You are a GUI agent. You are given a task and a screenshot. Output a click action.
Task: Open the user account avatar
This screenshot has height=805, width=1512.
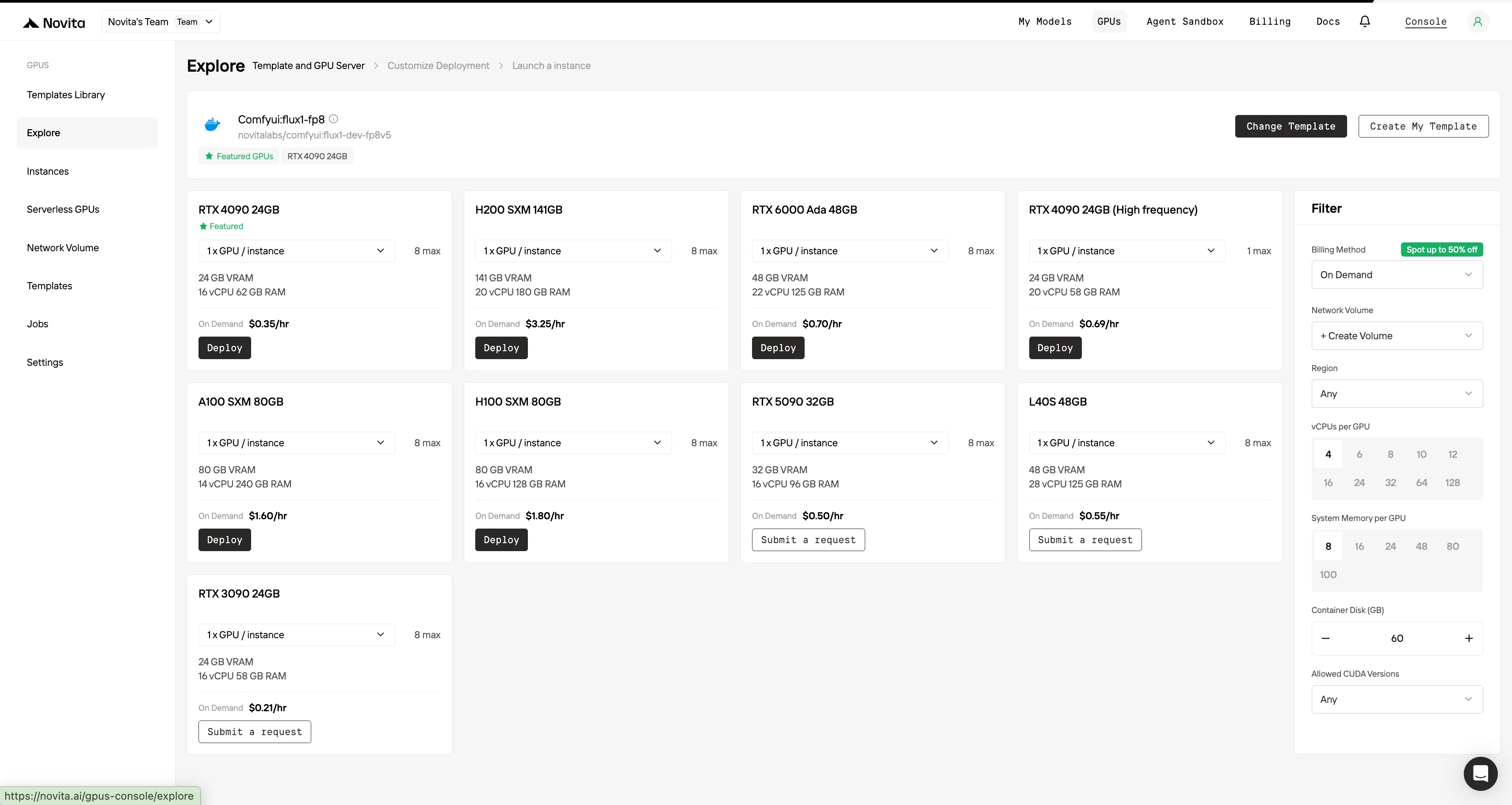(1478, 22)
